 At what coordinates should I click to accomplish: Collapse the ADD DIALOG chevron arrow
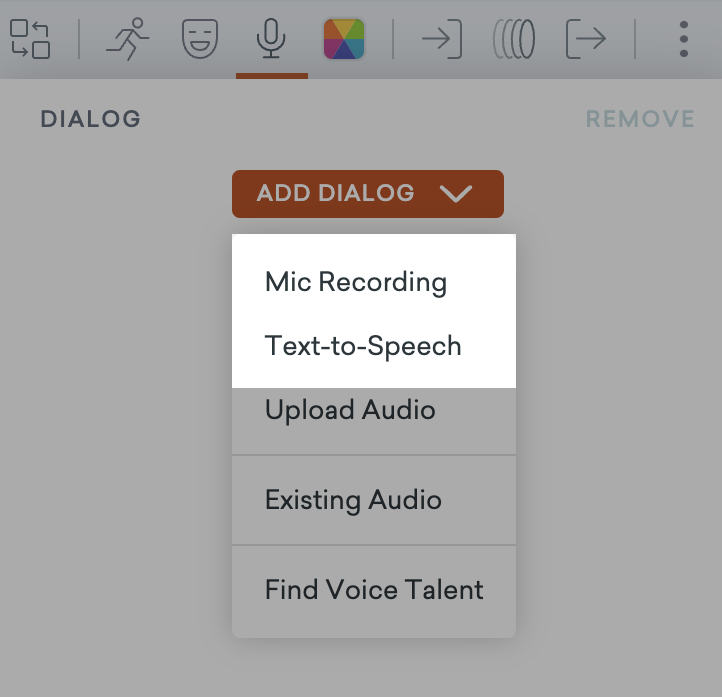[456, 194]
